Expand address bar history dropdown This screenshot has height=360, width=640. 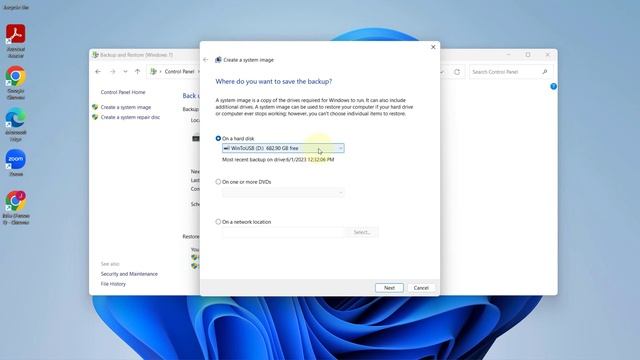coord(442,72)
